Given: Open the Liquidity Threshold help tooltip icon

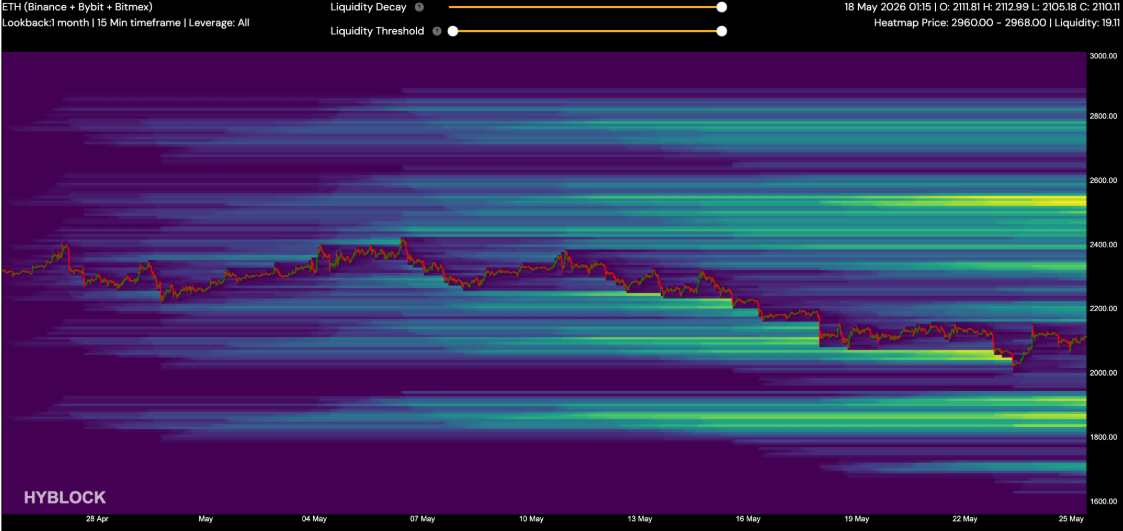Looking at the screenshot, I should pyautogui.click(x=435, y=32).
